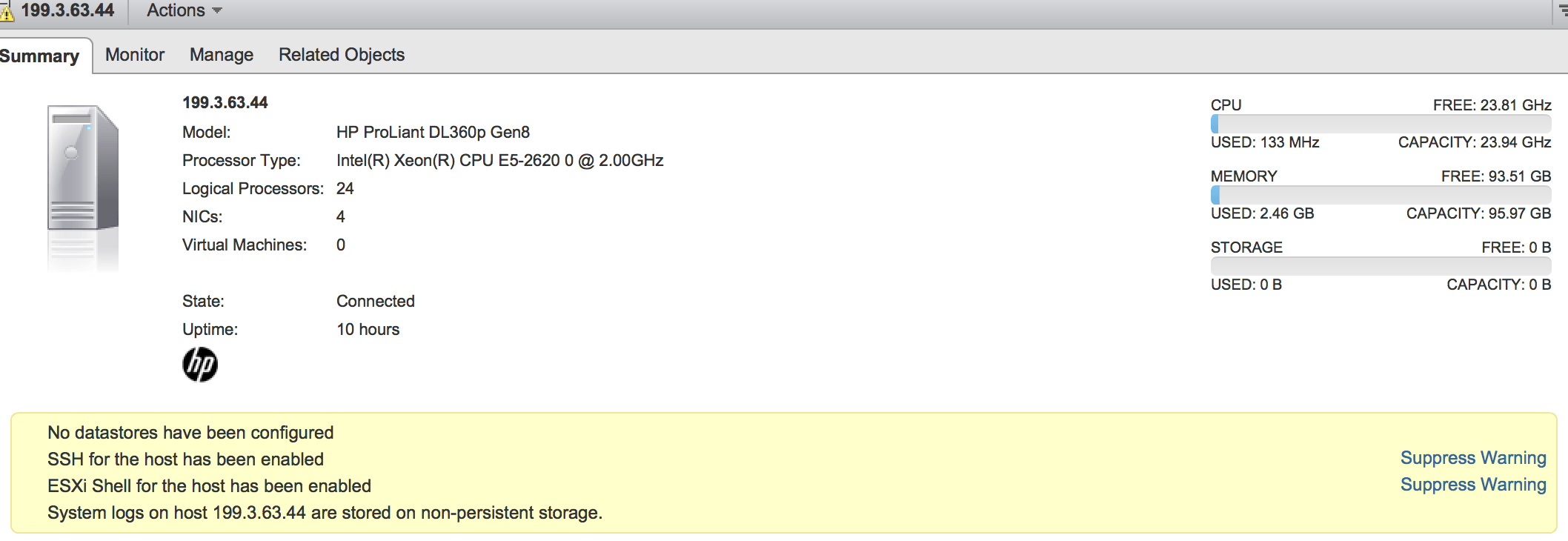
Task: Click the 199.3.63.44 host title in header
Action: point(67,10)
